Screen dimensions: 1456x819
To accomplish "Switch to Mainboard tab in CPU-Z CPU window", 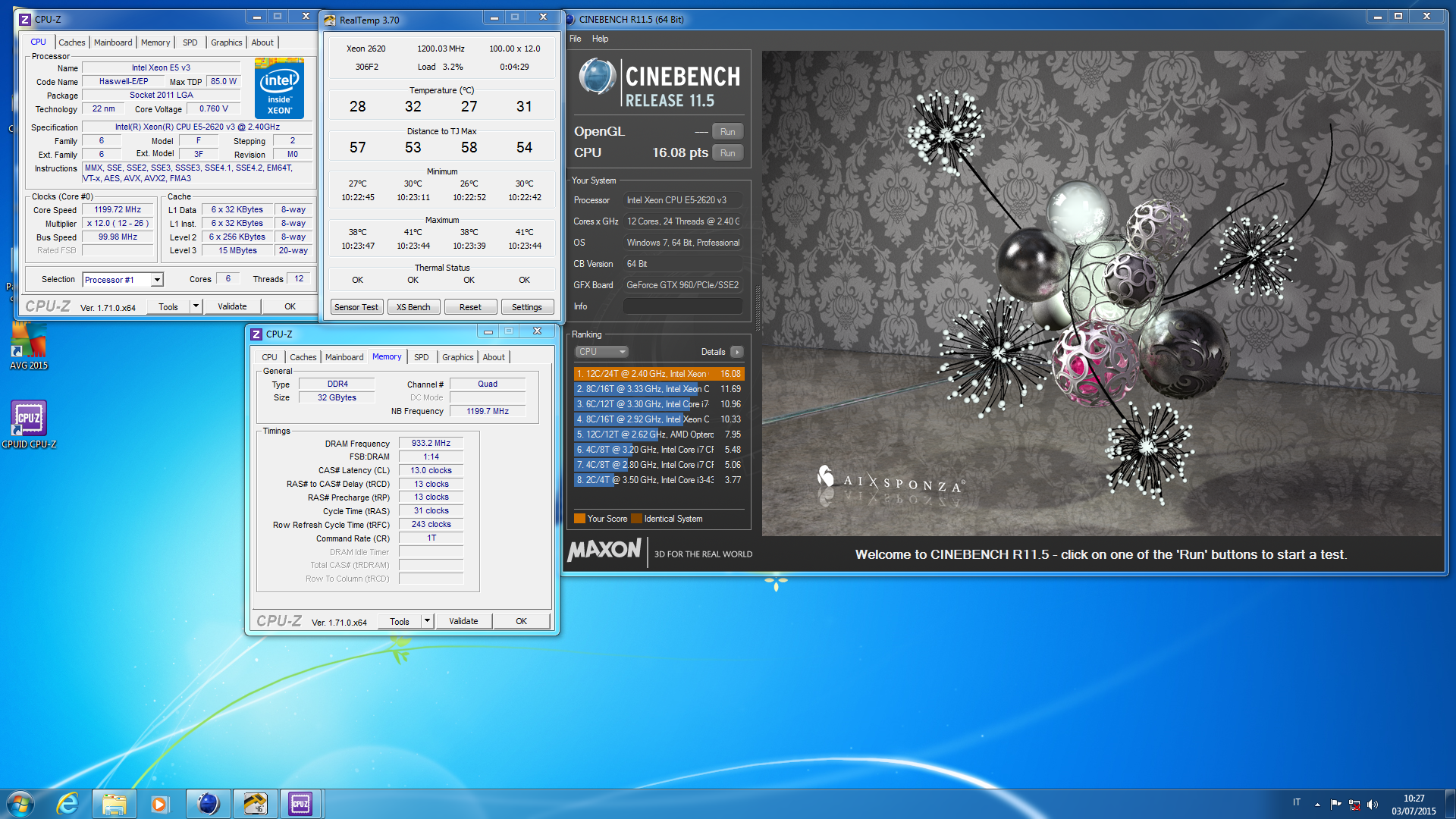I will click(113, 42).
